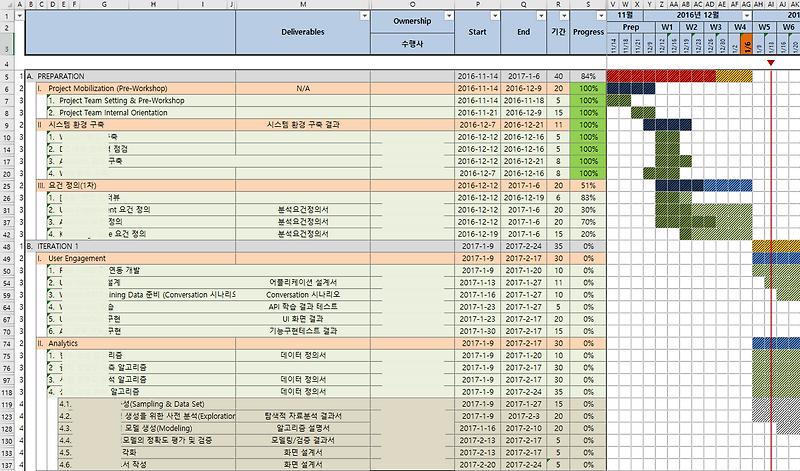Select the 2017-2-20 start date cell
Image resolution: width=800 pixels, height=471 pixels.
[x=478, y=465]
